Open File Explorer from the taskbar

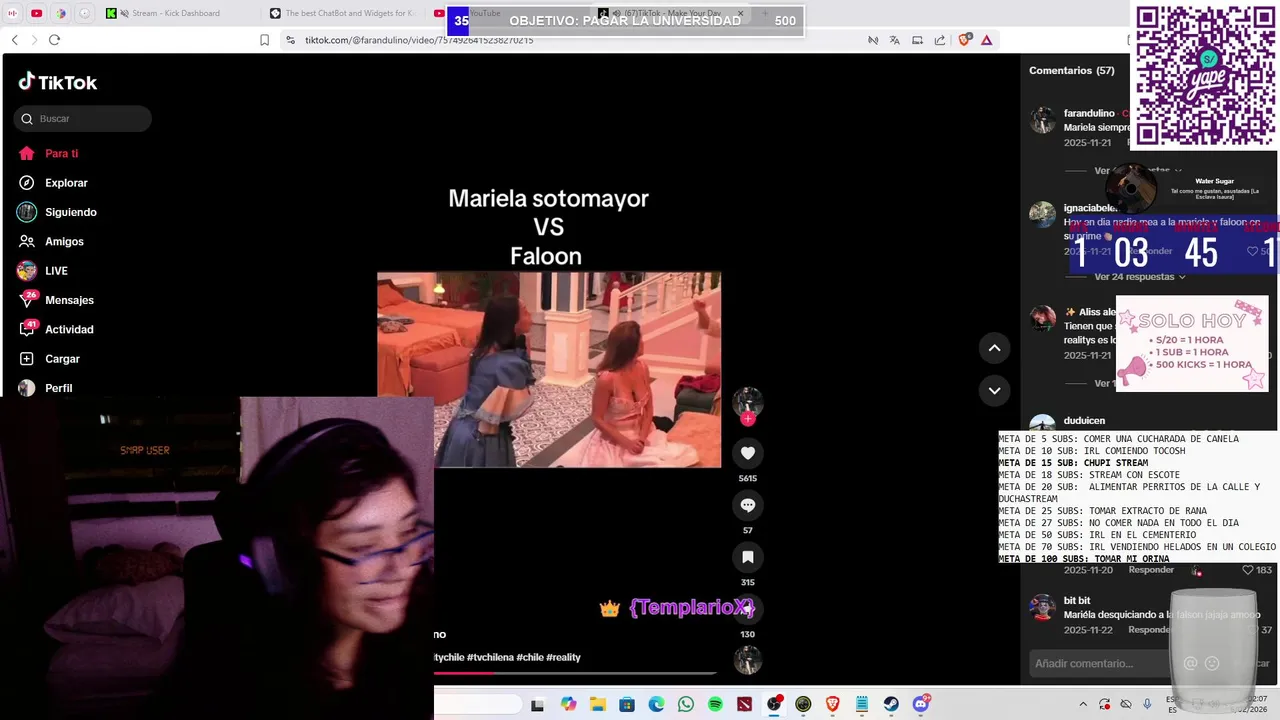click(597, 705)
